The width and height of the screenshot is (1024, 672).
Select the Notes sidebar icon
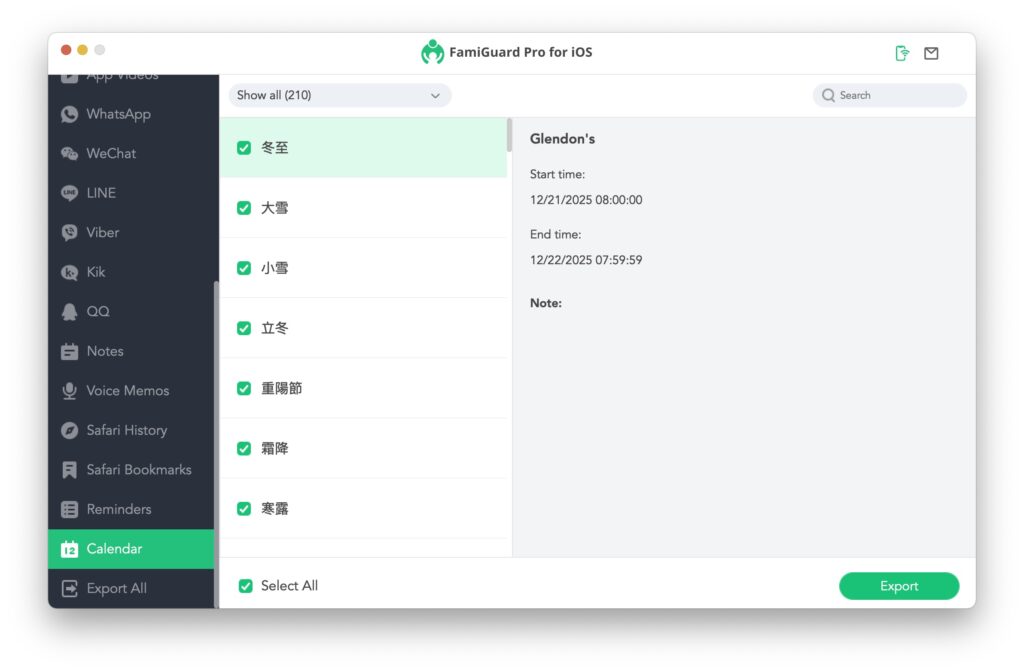(x=69, y=351)
